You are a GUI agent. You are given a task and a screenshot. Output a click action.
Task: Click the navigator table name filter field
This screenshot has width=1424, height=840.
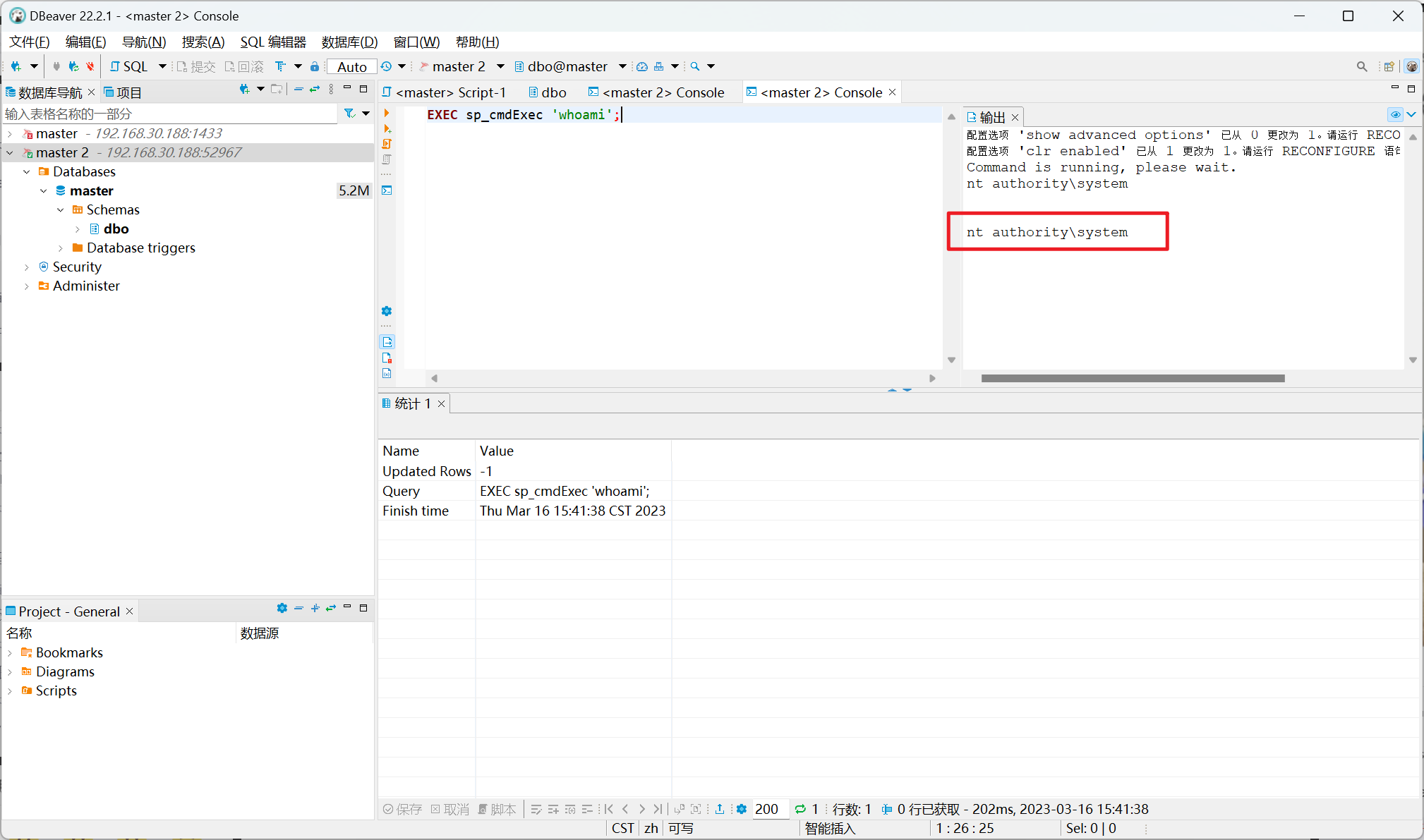(x=170, y=114)
